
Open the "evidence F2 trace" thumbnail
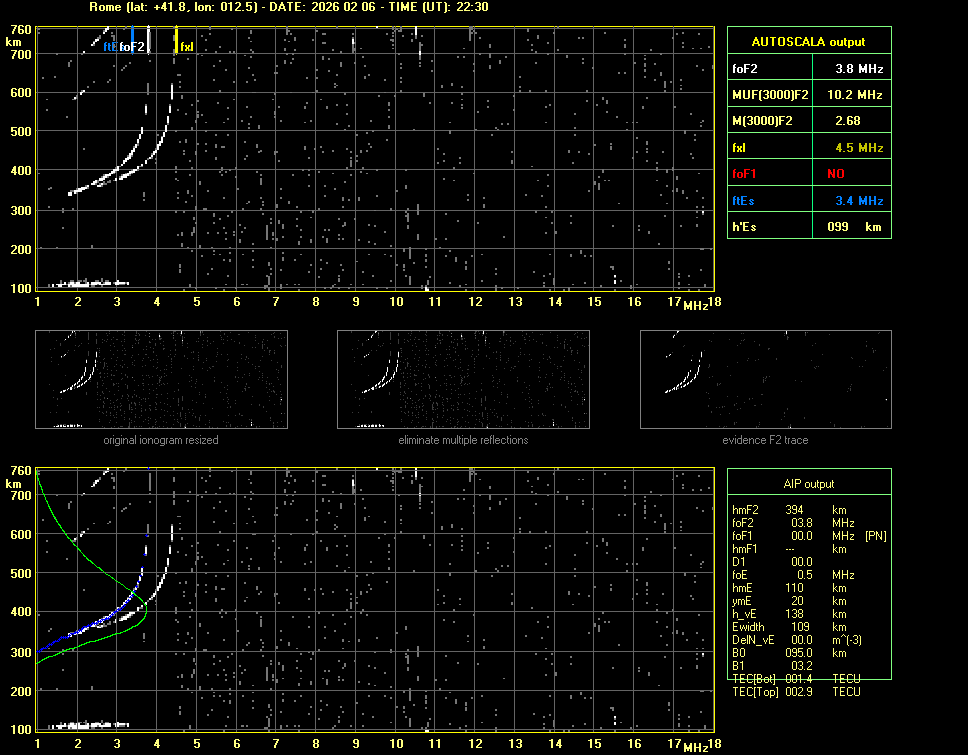coord(766,379)
